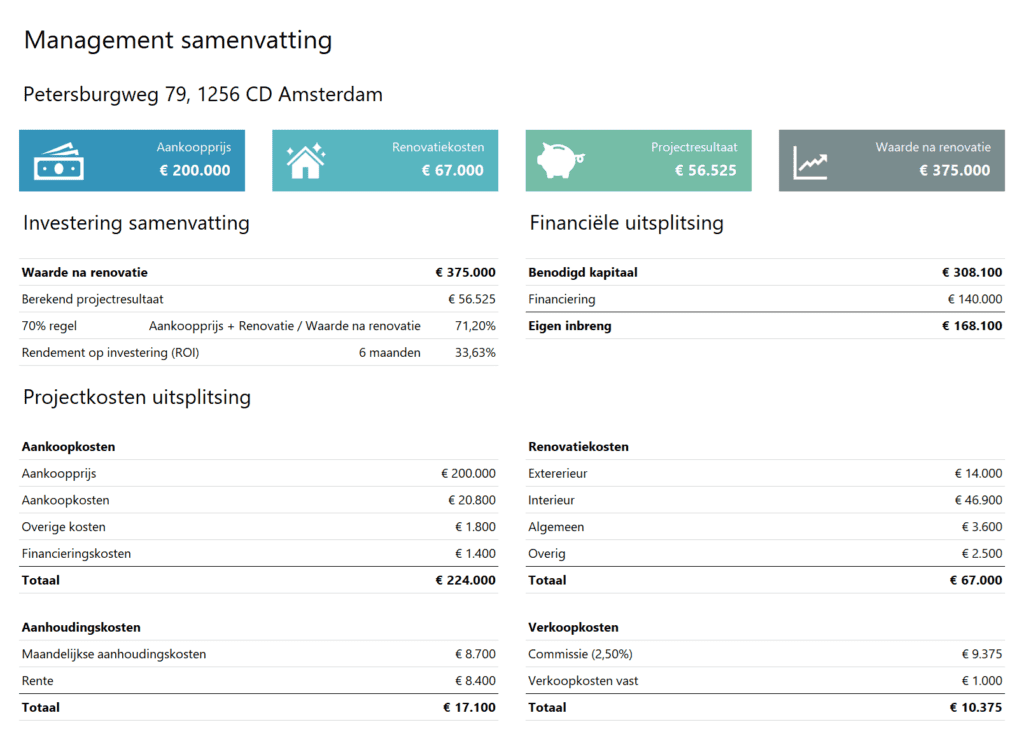
Task: Select the Verkoopkosten vast row label
Action: tap(583, 681)
